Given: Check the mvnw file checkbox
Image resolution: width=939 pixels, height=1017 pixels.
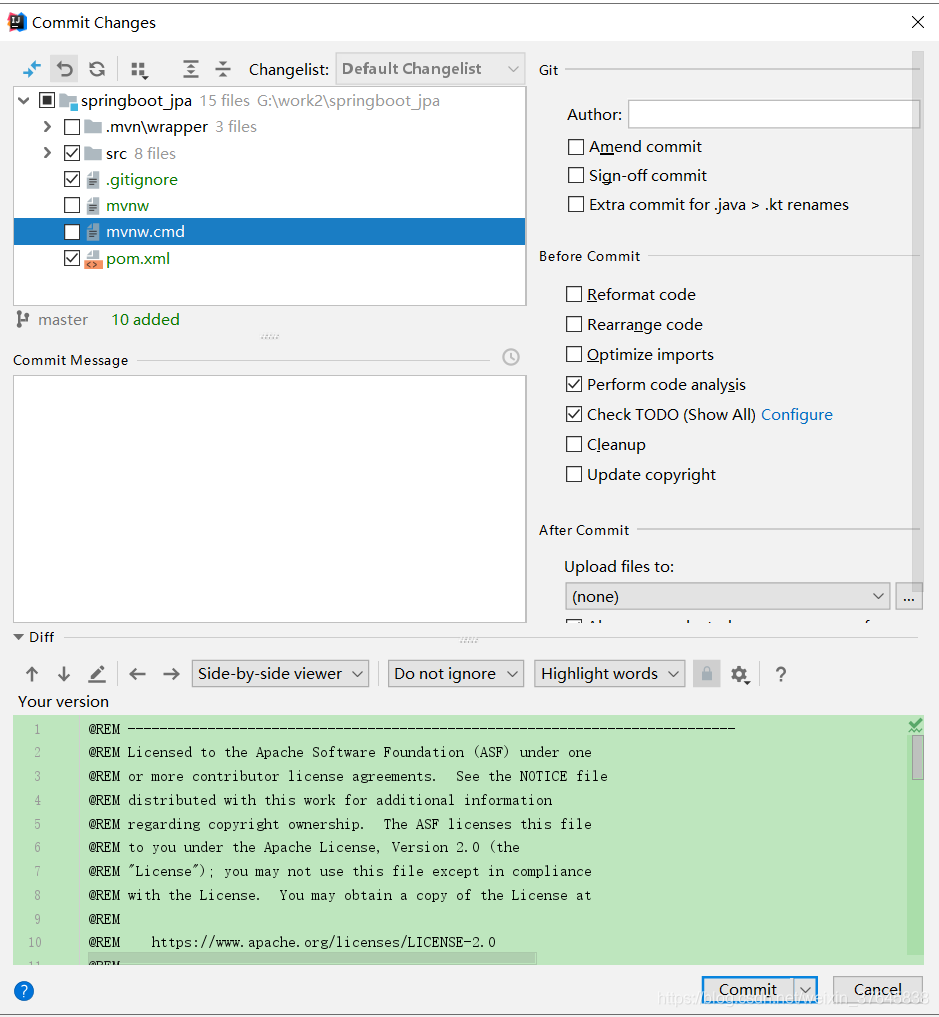Looking at the screenshot, I should point(72,206).
